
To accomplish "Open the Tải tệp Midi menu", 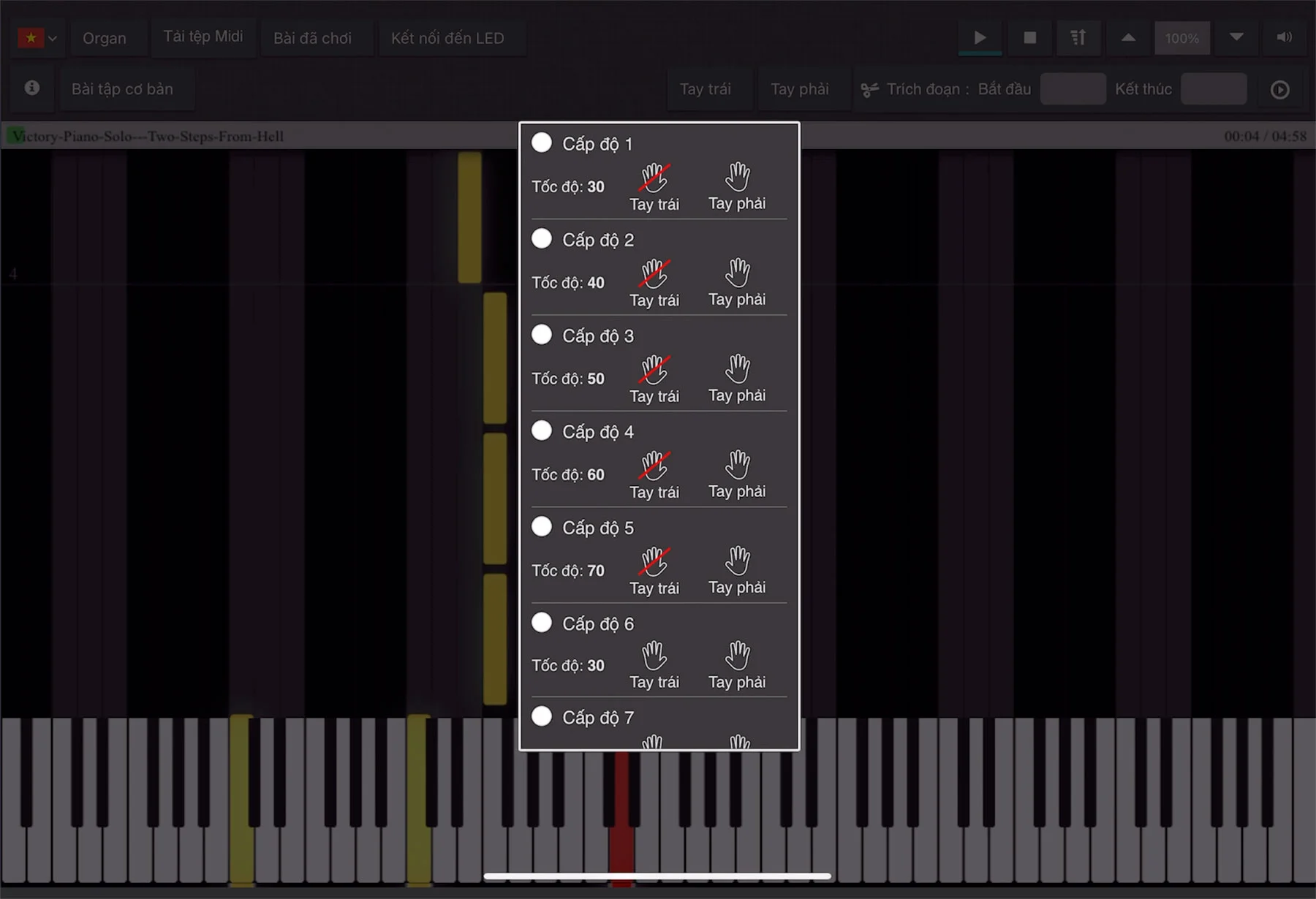I will pos(203,37).
